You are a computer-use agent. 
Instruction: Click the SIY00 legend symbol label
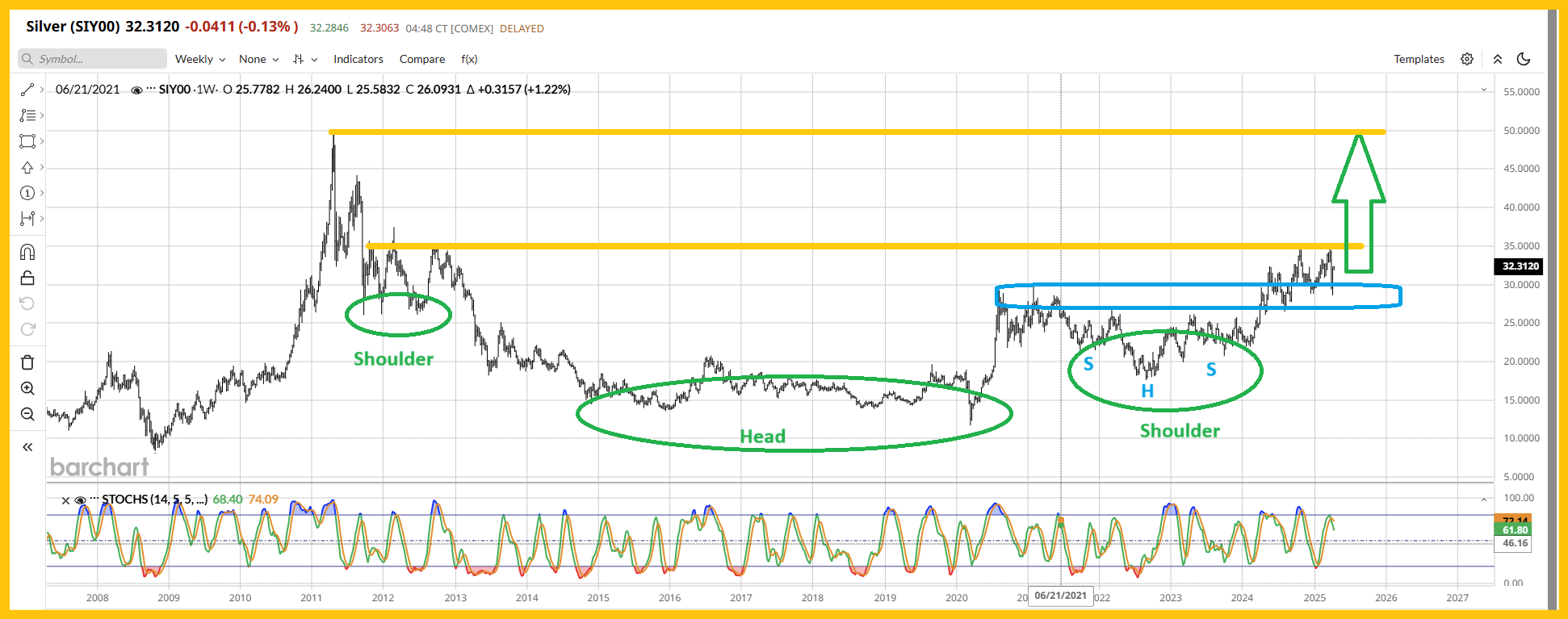pos(174,90)
